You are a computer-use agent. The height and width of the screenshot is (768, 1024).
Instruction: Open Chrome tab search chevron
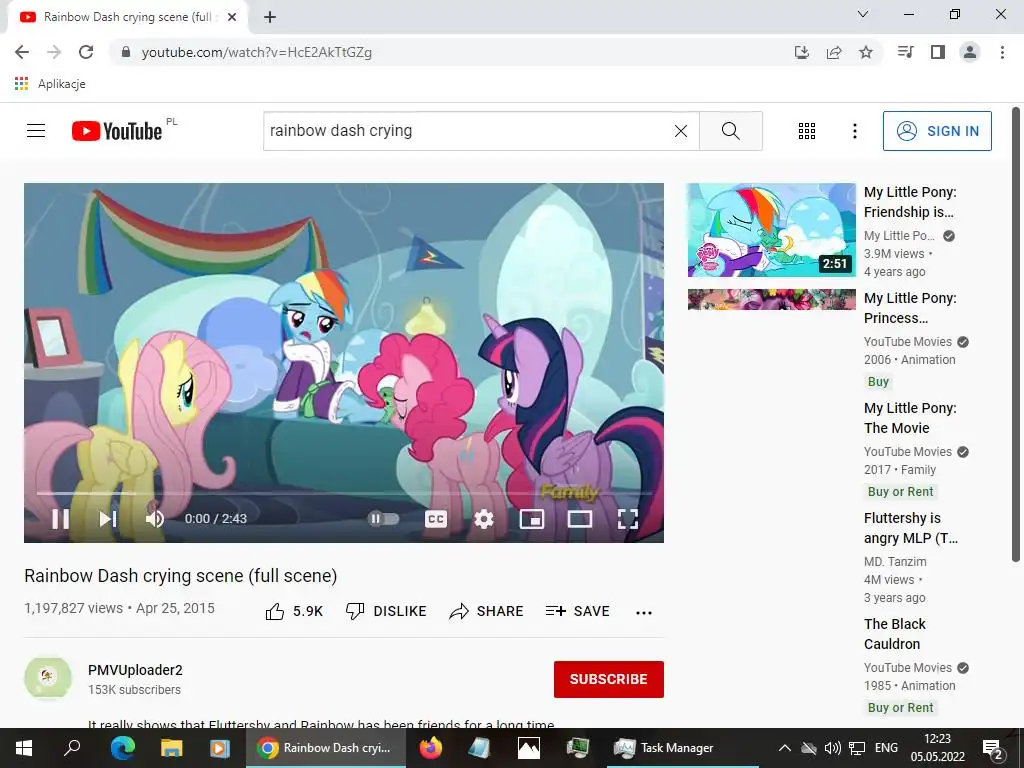point(863,14)
